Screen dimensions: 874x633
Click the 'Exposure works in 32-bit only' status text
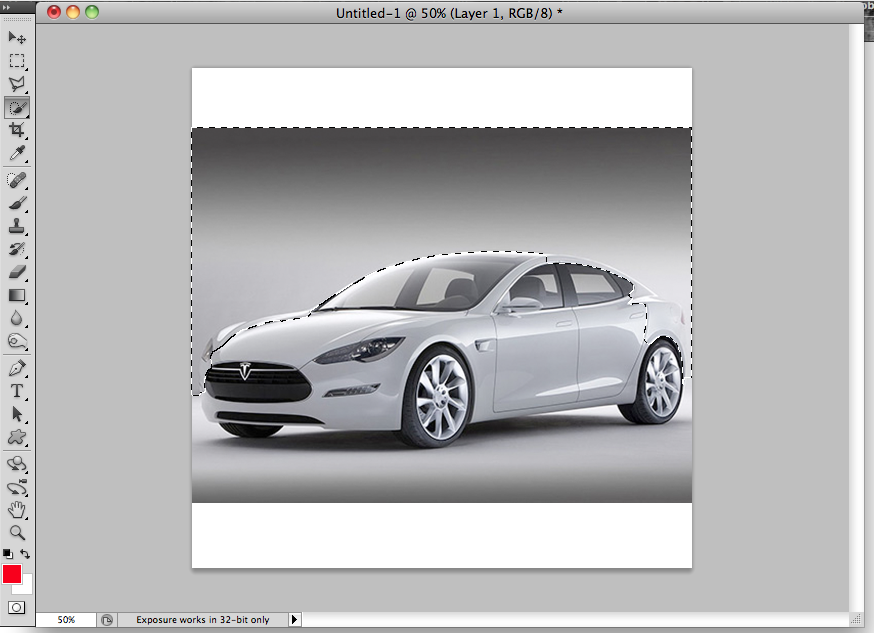coord(203,620)
